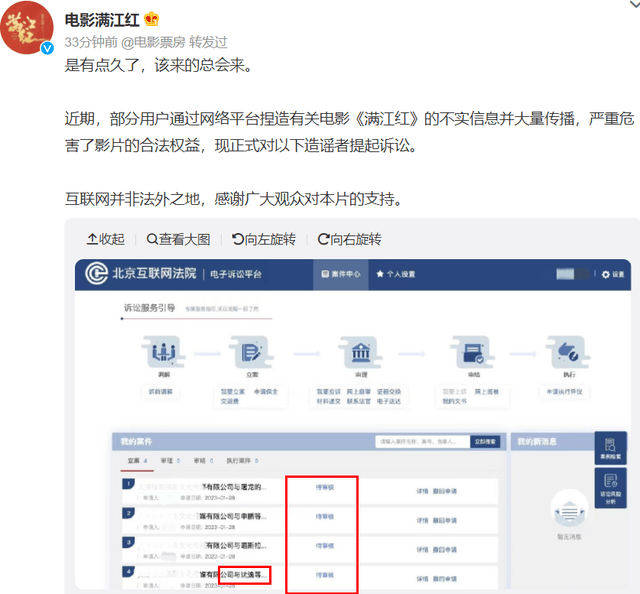Click the empty-inbox envelope icon above 暂无消息
640x594 pixels.
569,510
